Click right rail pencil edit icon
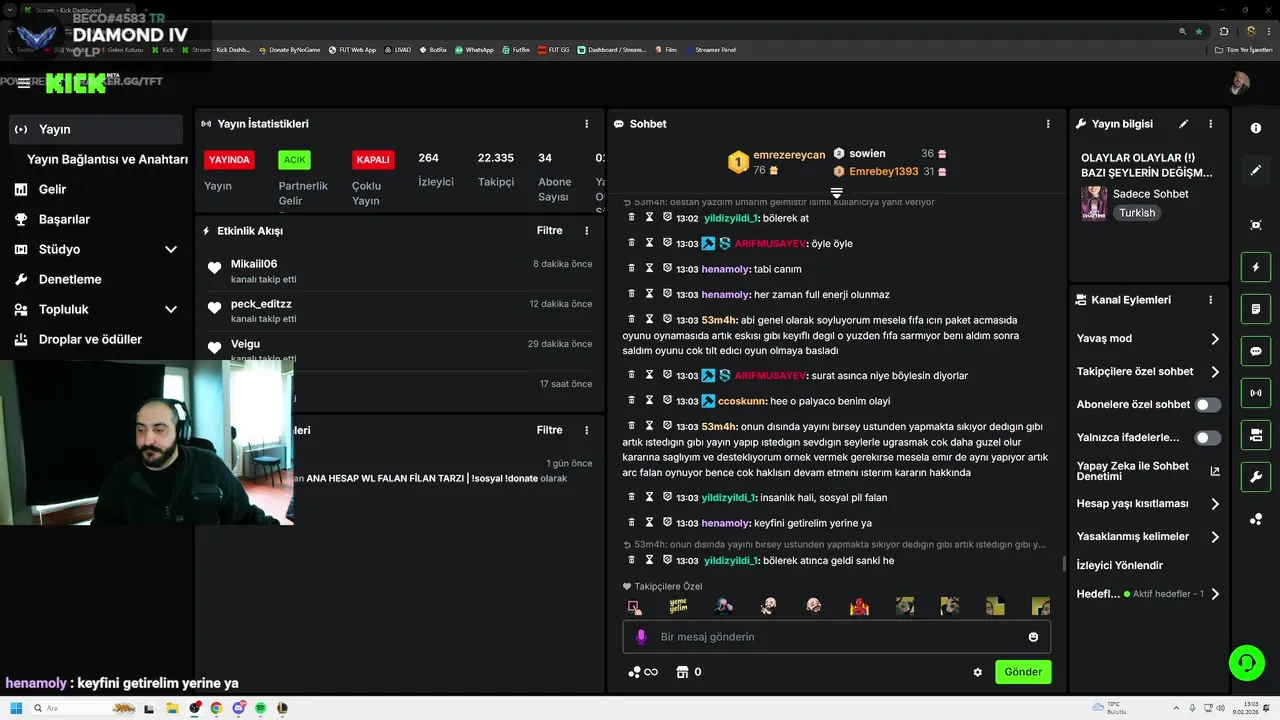Image resolution: width=1280 pixels, height=720 pixels. click(1256, 170)
